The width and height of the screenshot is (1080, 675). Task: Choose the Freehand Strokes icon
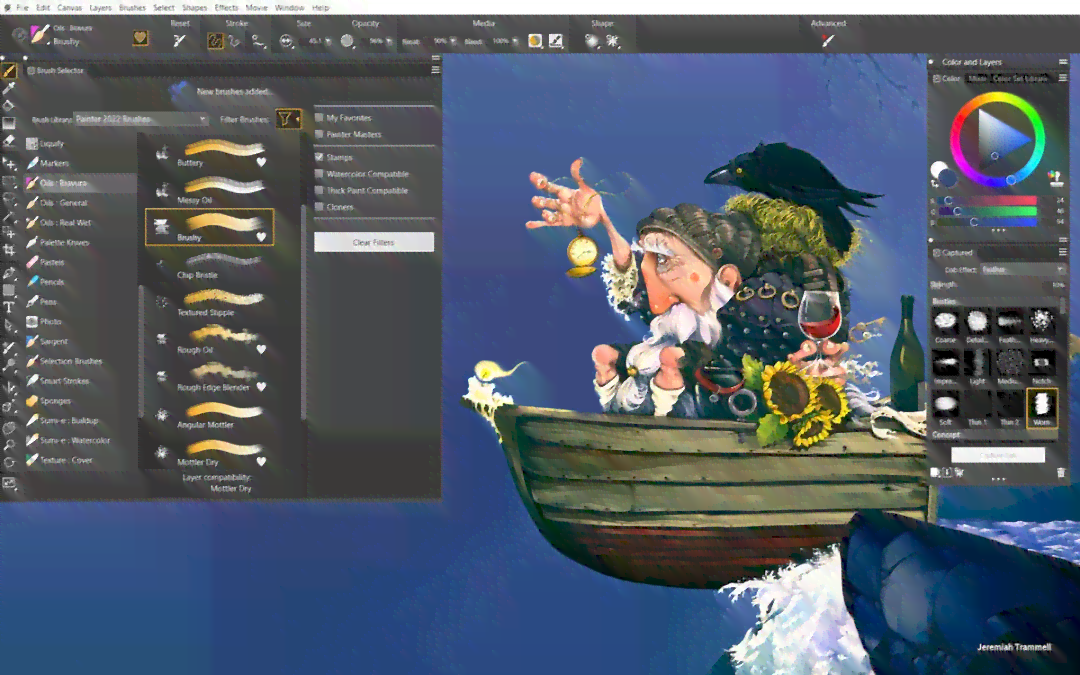click(215, 41)
